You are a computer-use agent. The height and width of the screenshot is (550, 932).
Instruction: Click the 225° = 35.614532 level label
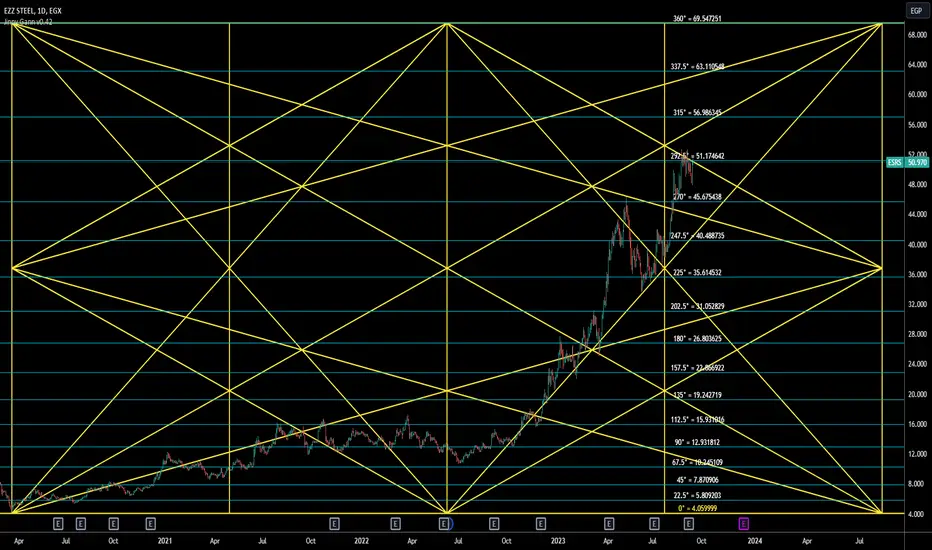[x=697, y=273]
